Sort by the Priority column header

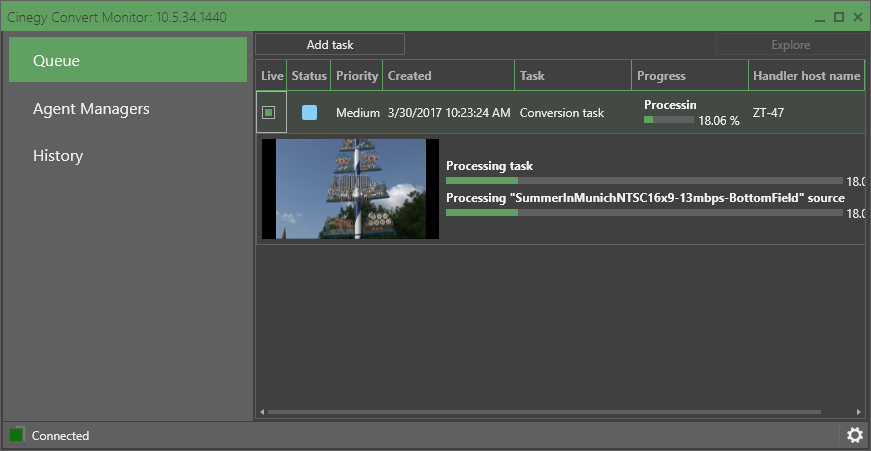[357, 76]
